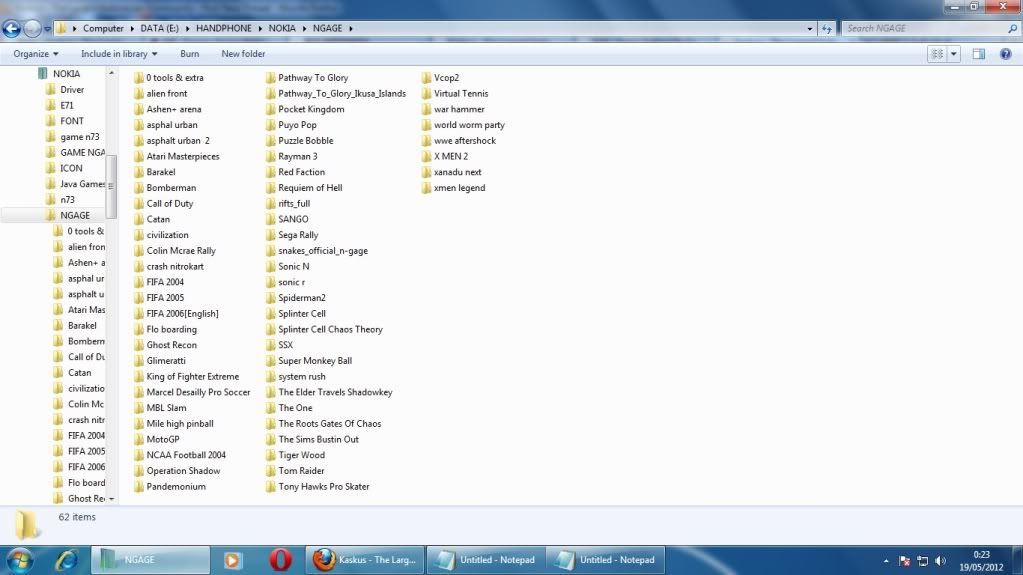
Task: Select the 0 tools & extra folder icon
Action: pos(138,78)
